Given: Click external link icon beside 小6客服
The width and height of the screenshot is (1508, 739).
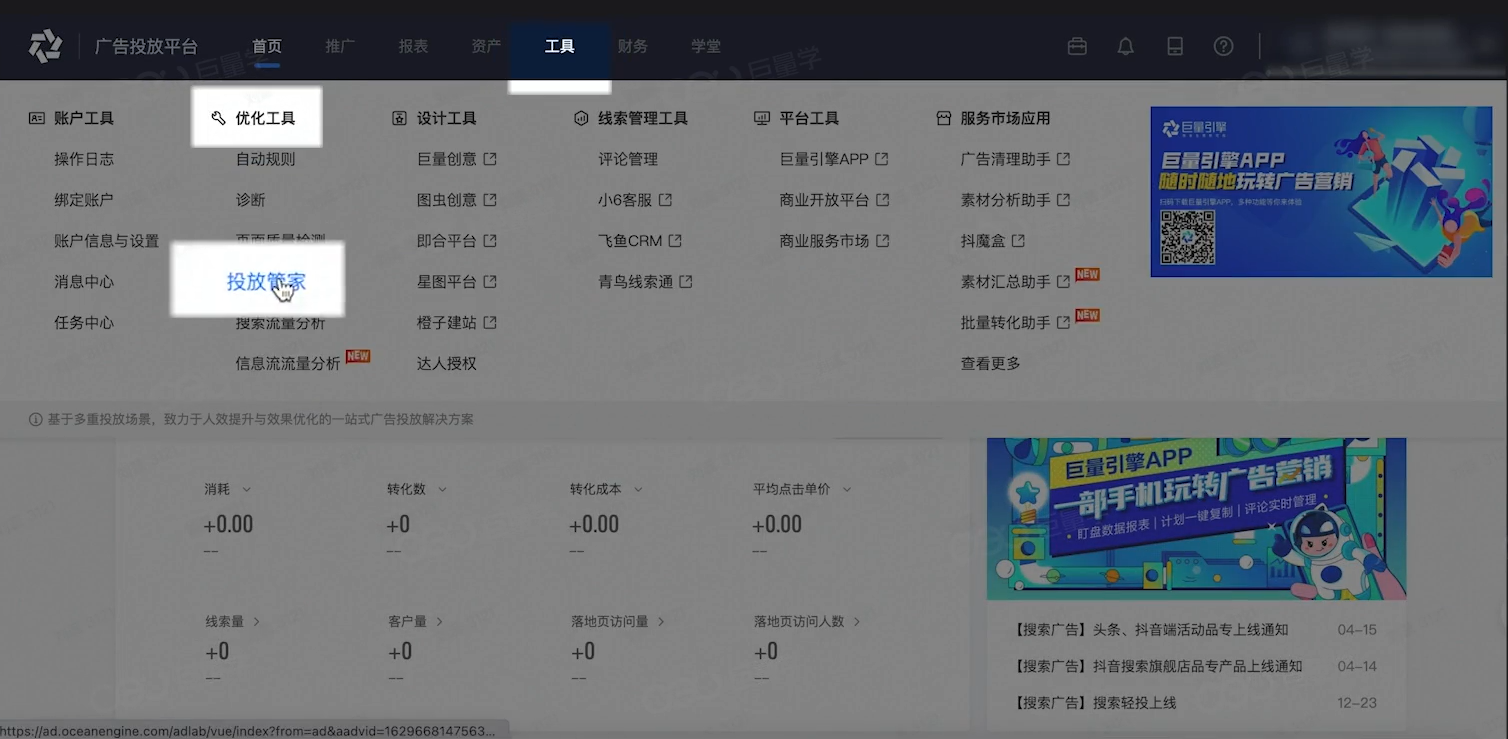Looking at the screenshot, I should point(665,200).
